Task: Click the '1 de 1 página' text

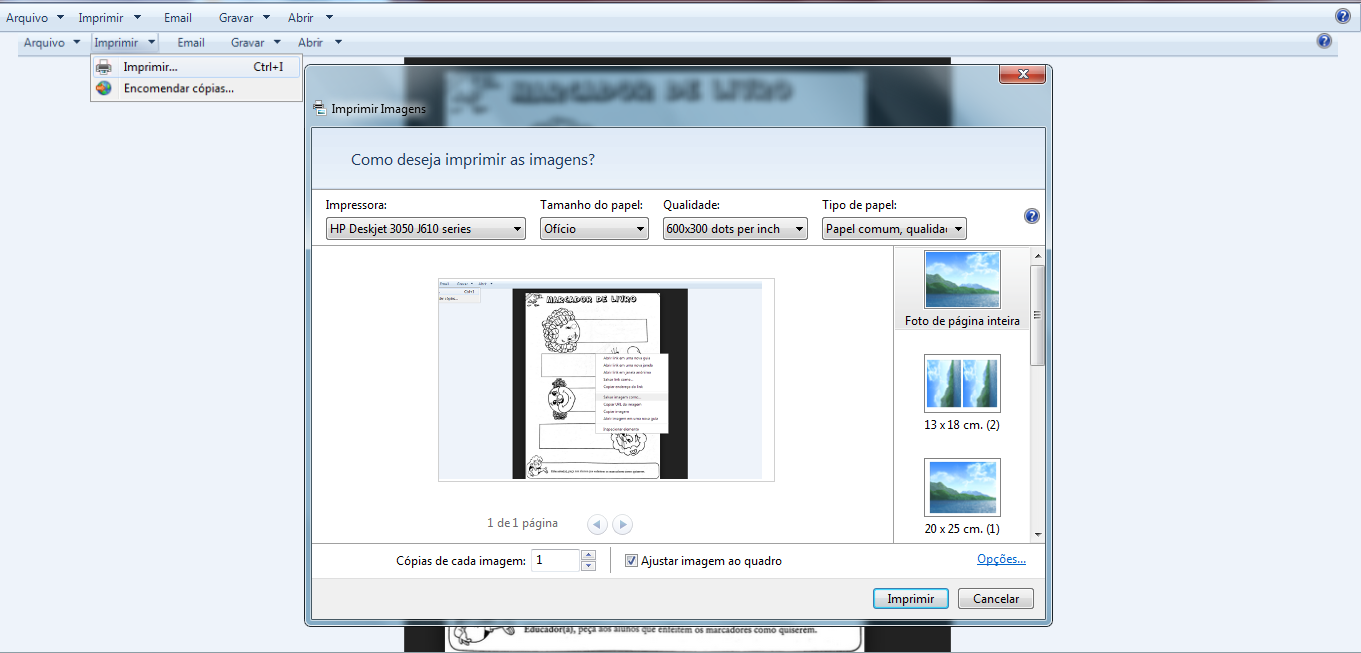Action: click(x=522, y=523)
